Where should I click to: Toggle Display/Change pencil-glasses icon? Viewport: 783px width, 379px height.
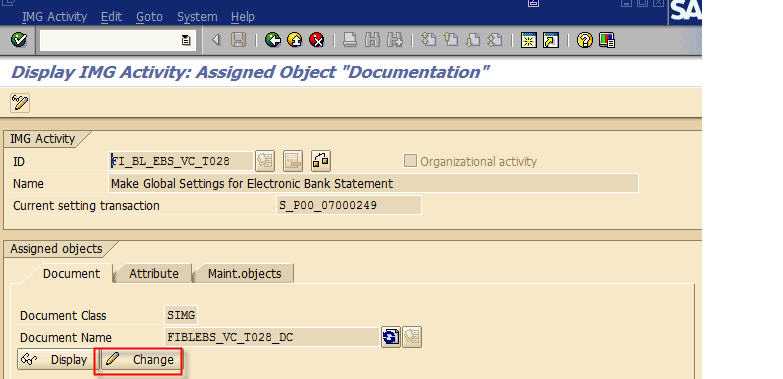(x=20, y=103)
